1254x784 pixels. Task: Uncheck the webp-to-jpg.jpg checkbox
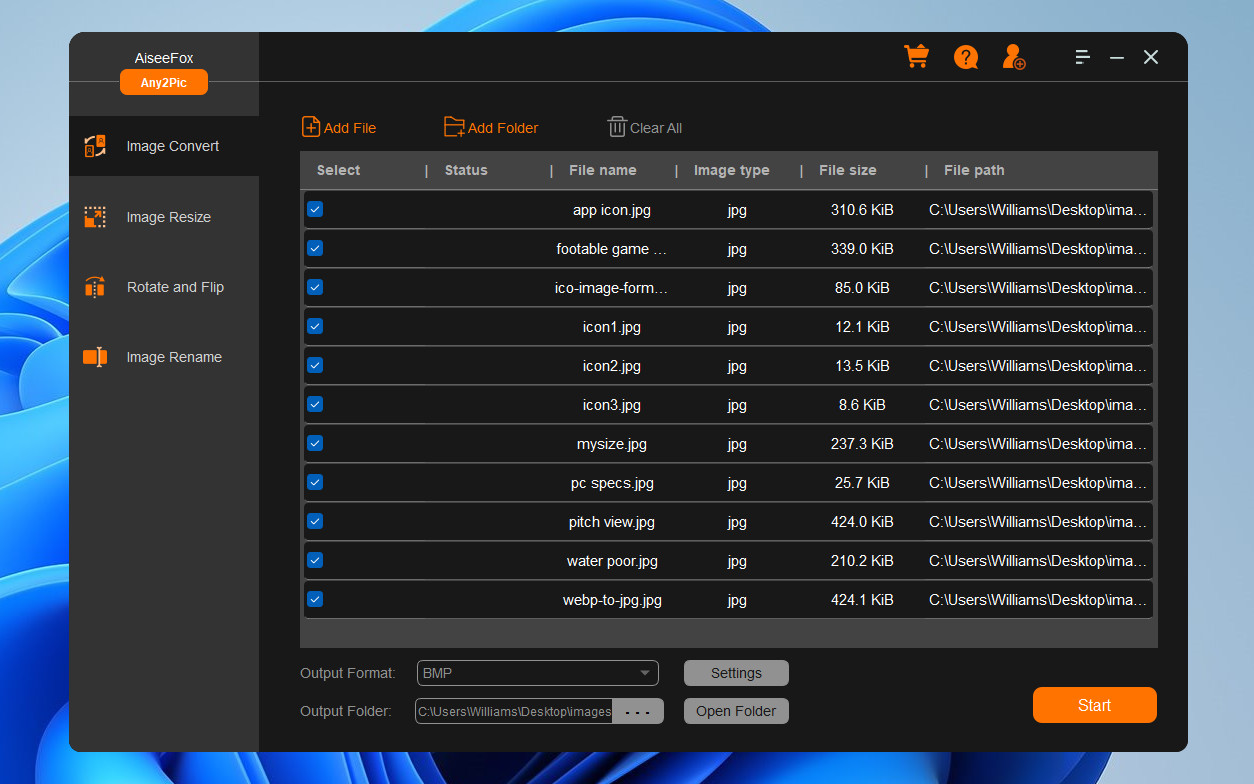pos(315,599)
